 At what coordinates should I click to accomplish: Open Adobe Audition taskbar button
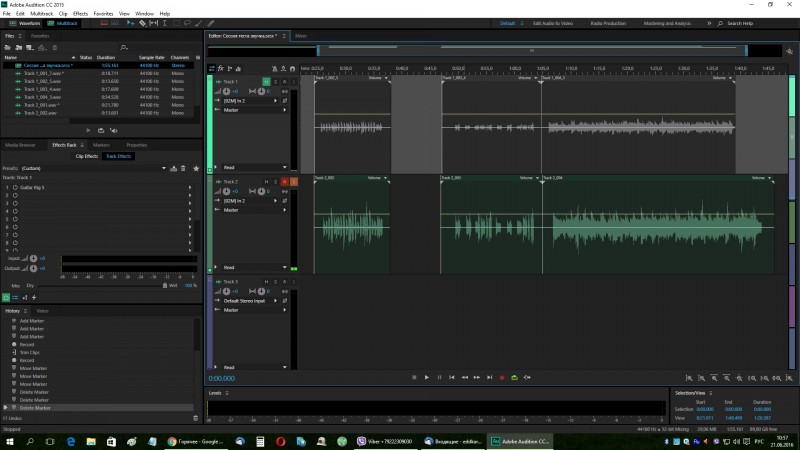[520, 441]
